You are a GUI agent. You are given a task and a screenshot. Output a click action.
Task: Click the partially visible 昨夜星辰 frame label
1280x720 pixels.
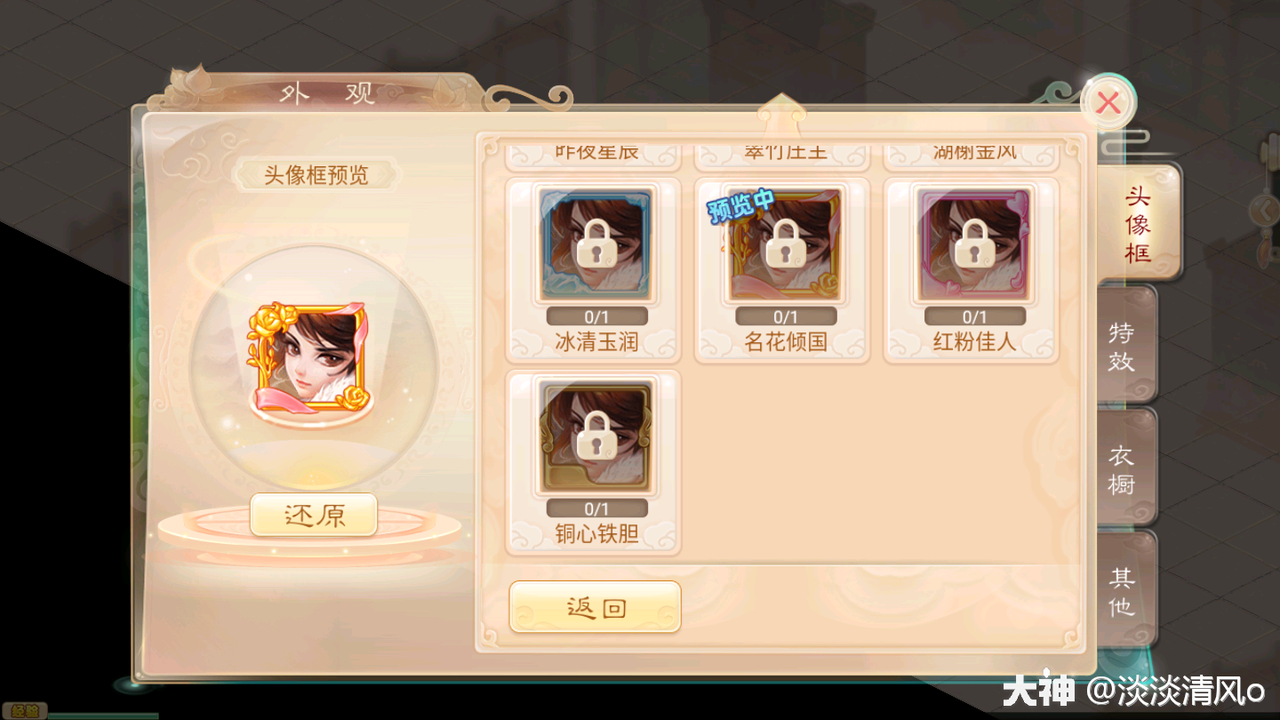click(x=596, y=152)
